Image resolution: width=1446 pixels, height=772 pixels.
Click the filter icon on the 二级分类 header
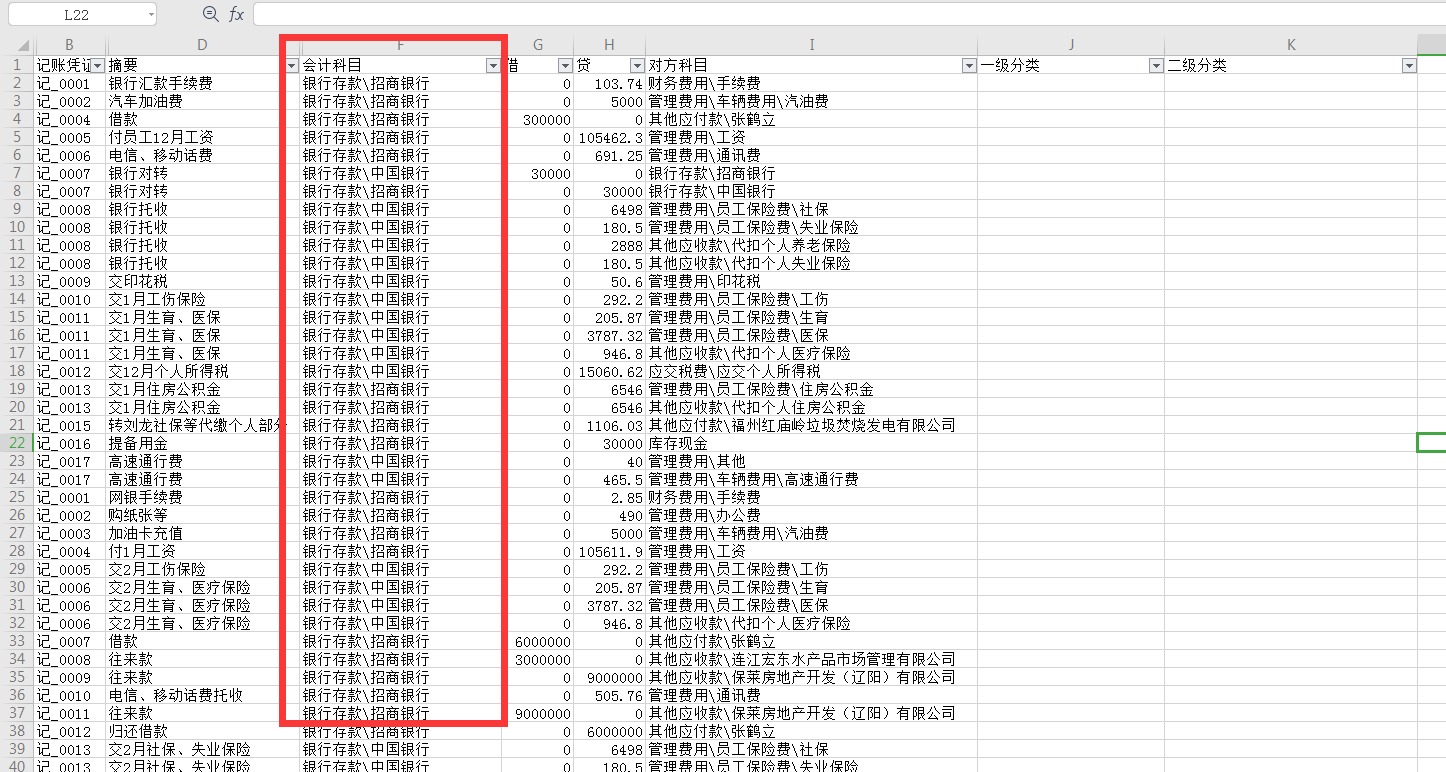(x=1408, y=64)
